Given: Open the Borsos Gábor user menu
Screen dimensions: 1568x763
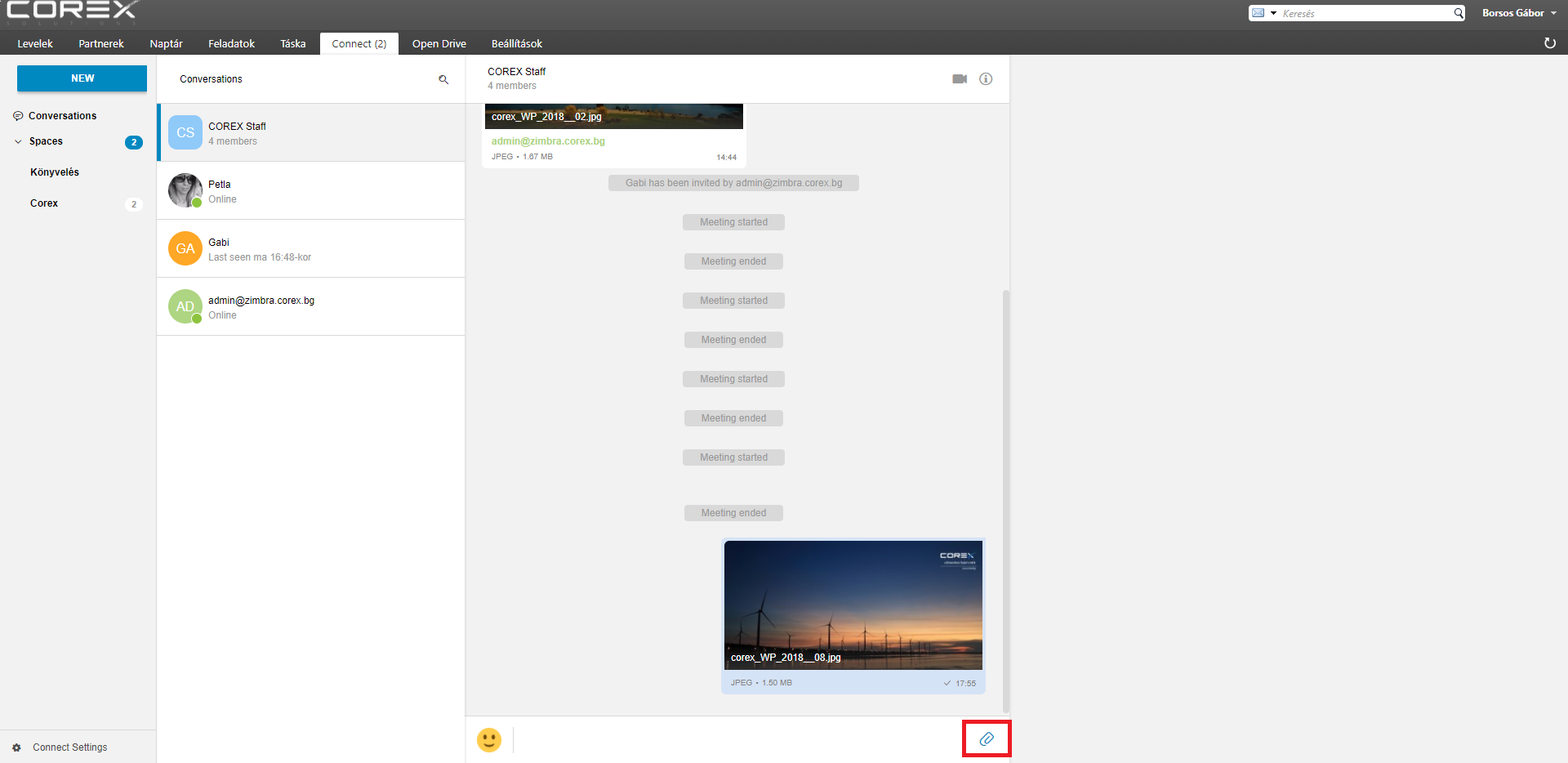Looking at the screenshot, I should coord(1519,13).
